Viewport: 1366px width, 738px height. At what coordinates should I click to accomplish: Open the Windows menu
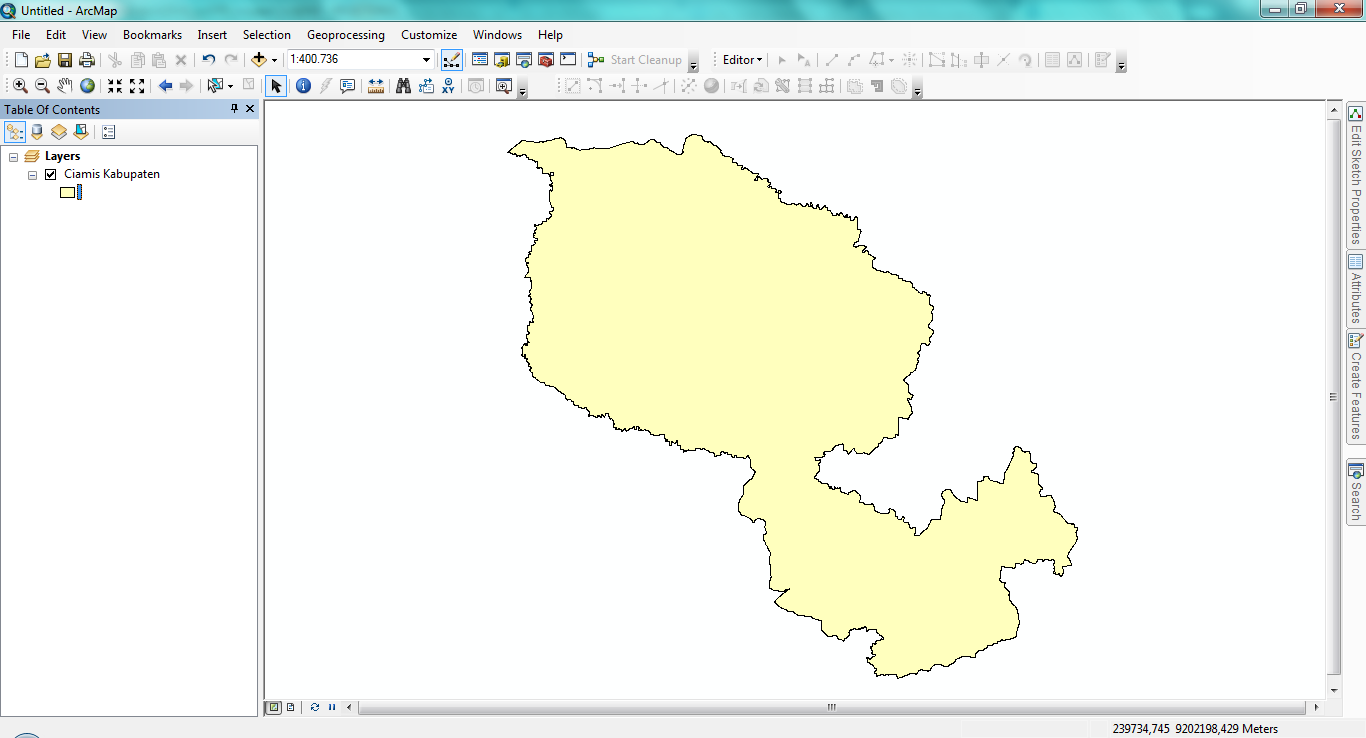click(x=497, y=35)
